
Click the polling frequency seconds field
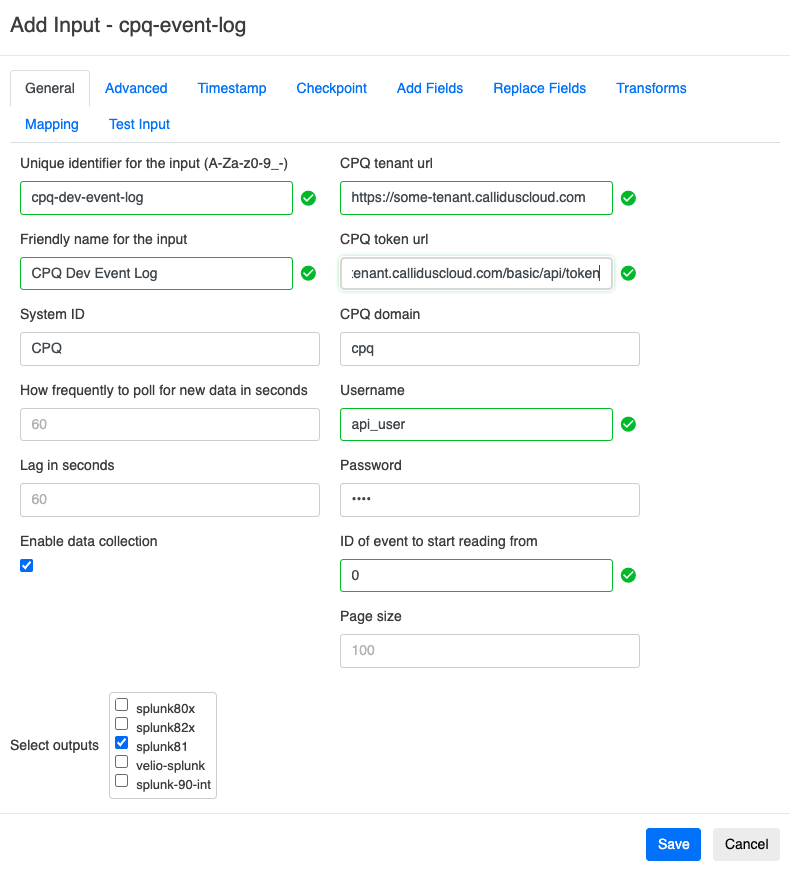click(169, 424)
